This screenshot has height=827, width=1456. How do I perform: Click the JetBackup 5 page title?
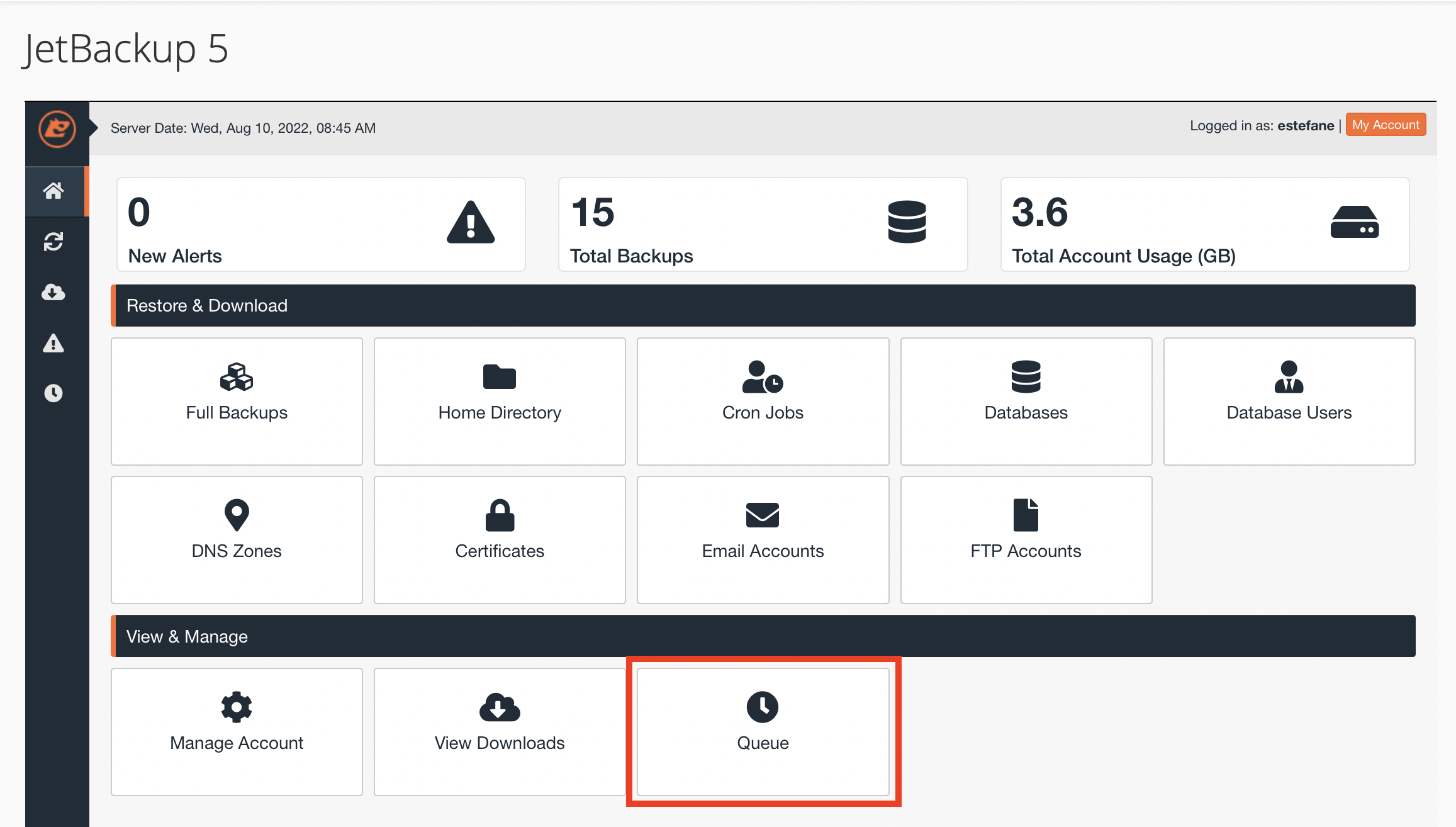(125, 49)
